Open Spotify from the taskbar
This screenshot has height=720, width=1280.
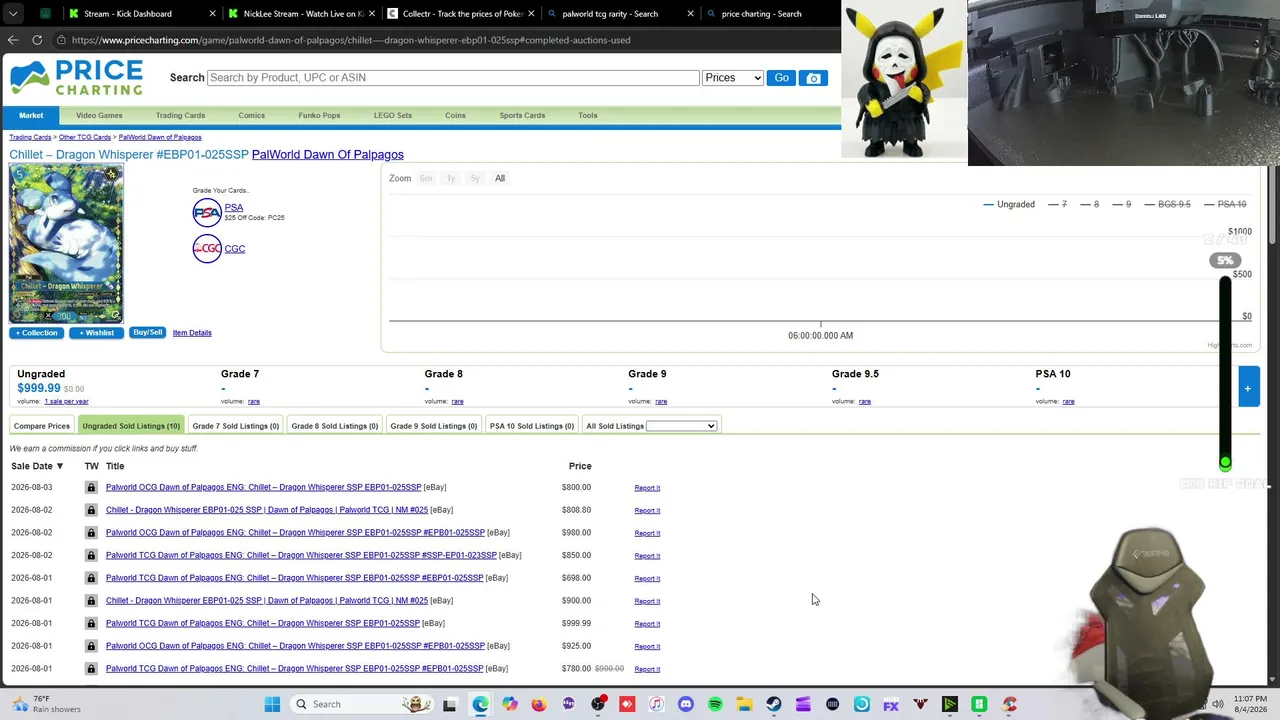tap(715, 704)
